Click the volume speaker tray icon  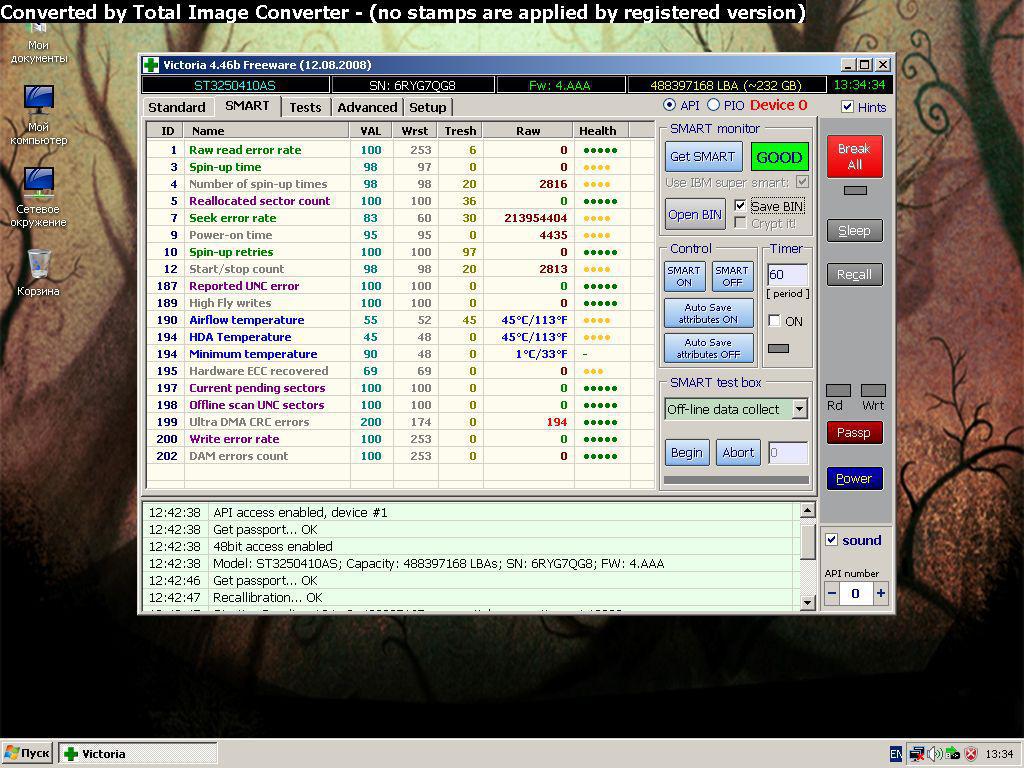(934, 754)
